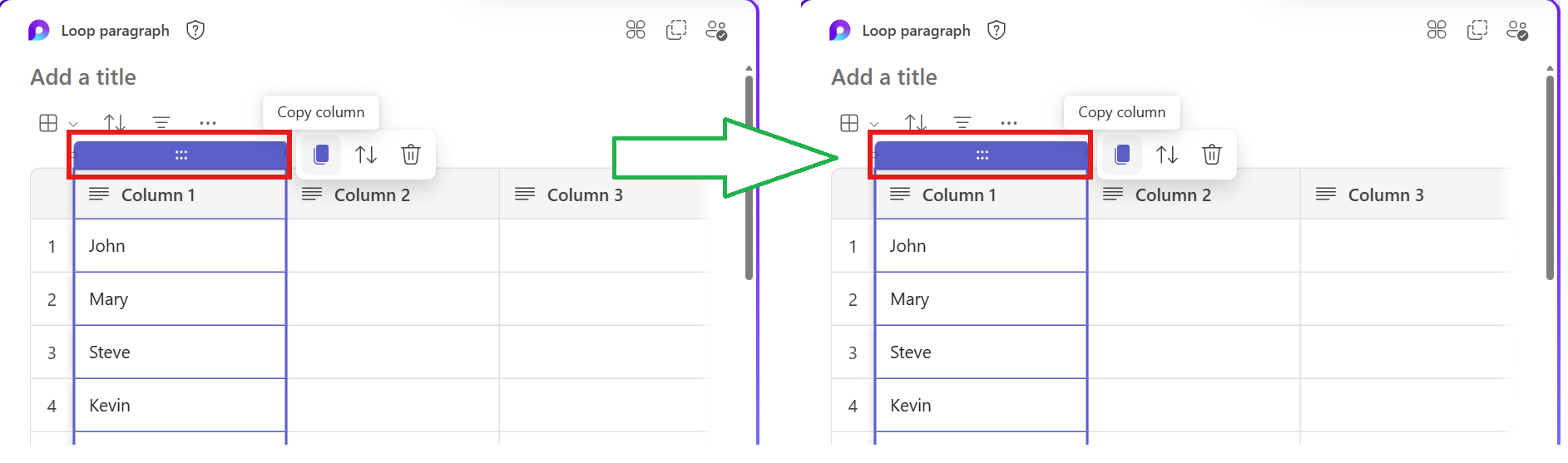Click the left Add a title field
Screen dimensions: 1568x463
tap(83, 77)
